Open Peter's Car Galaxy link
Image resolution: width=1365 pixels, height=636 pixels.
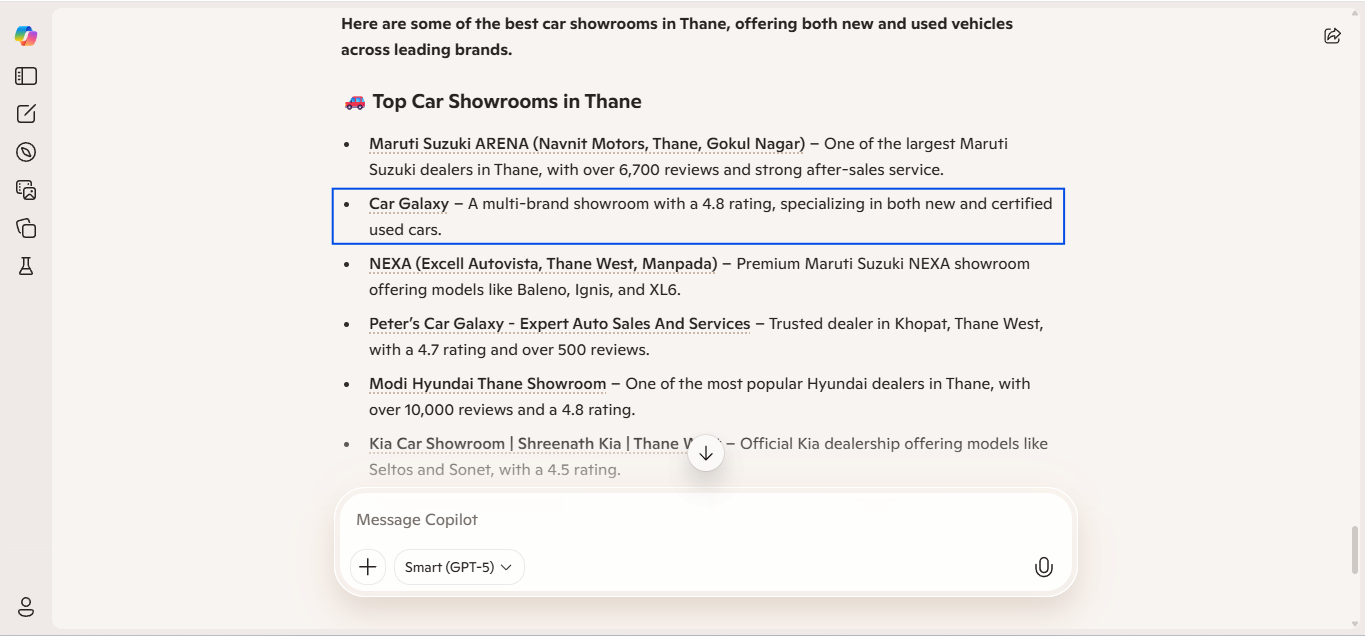point(559,323)
